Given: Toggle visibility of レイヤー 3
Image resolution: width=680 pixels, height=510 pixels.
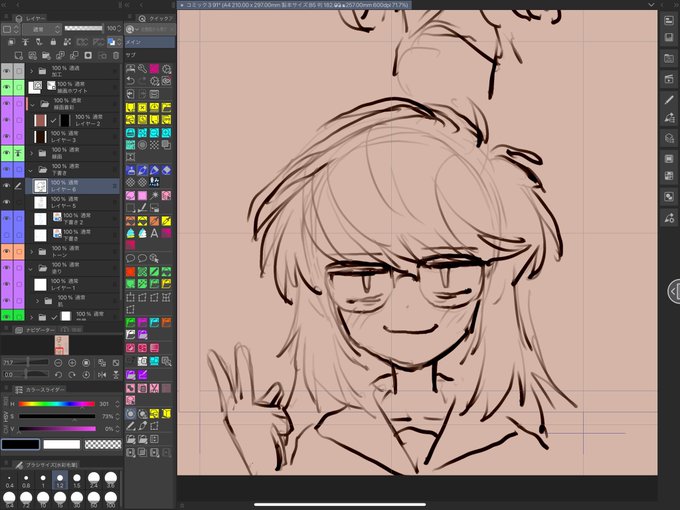Looking at the screenshot, I should click(x=7, y=137).
